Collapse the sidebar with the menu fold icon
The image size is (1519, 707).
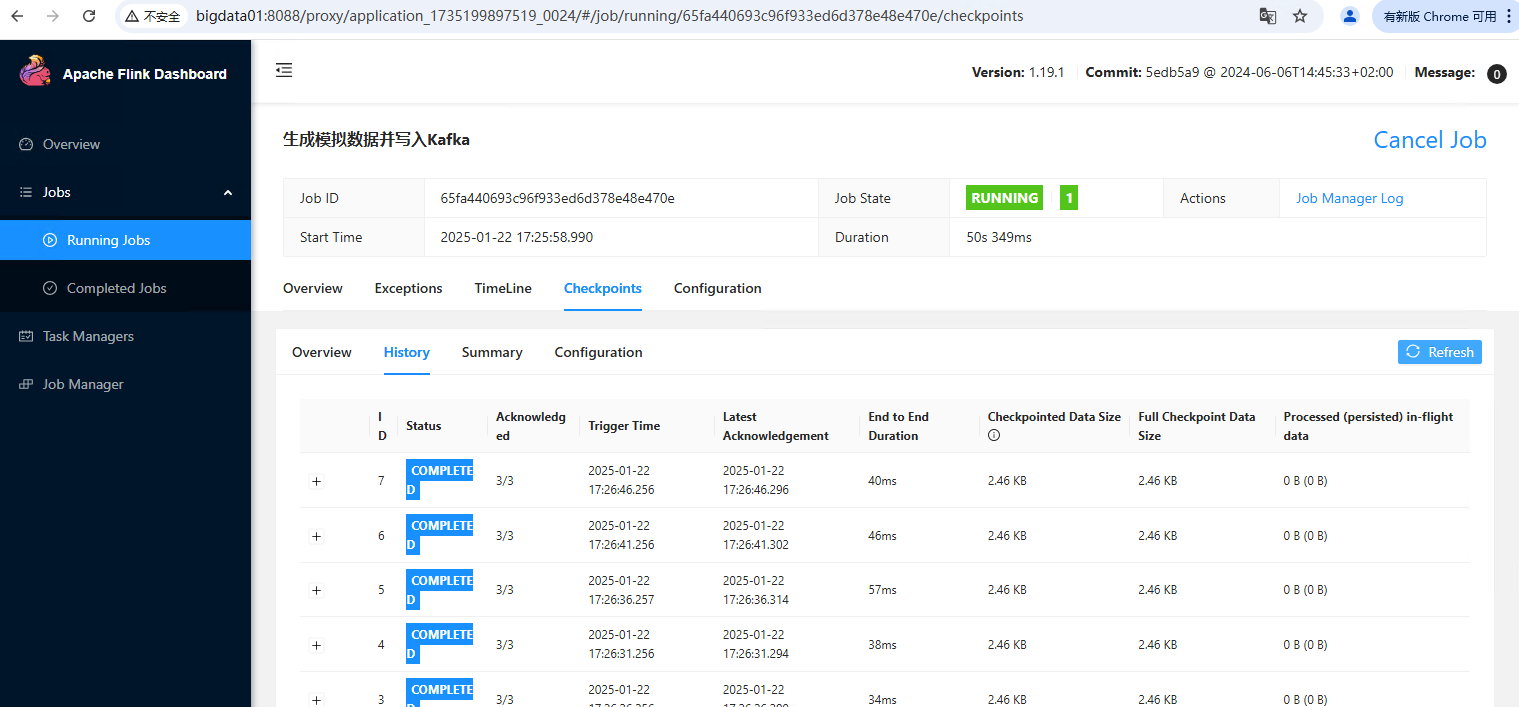pos(284,70)
